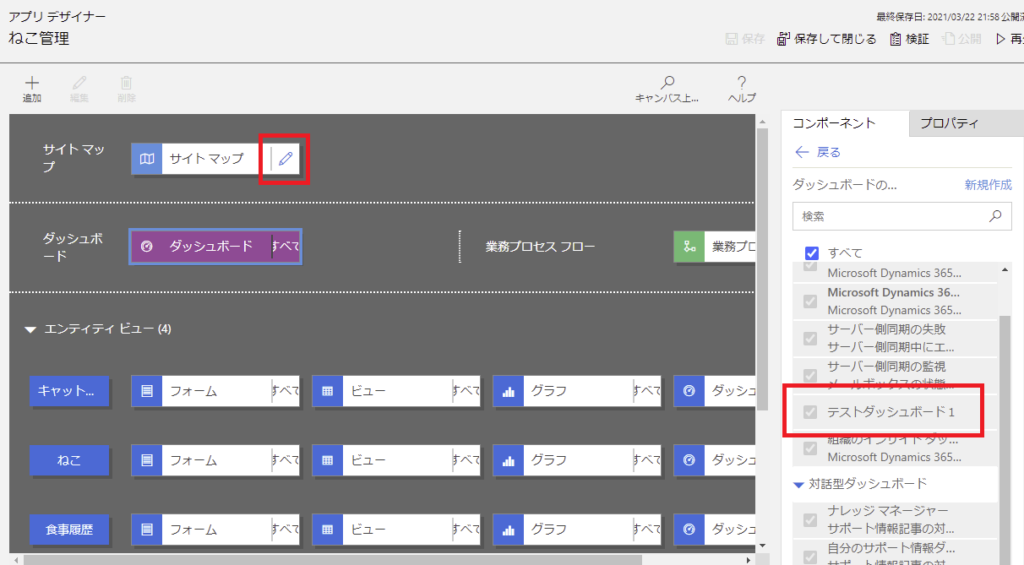
Task: Click the view grid icon in the ねこ row
Action: coord(328,460)
